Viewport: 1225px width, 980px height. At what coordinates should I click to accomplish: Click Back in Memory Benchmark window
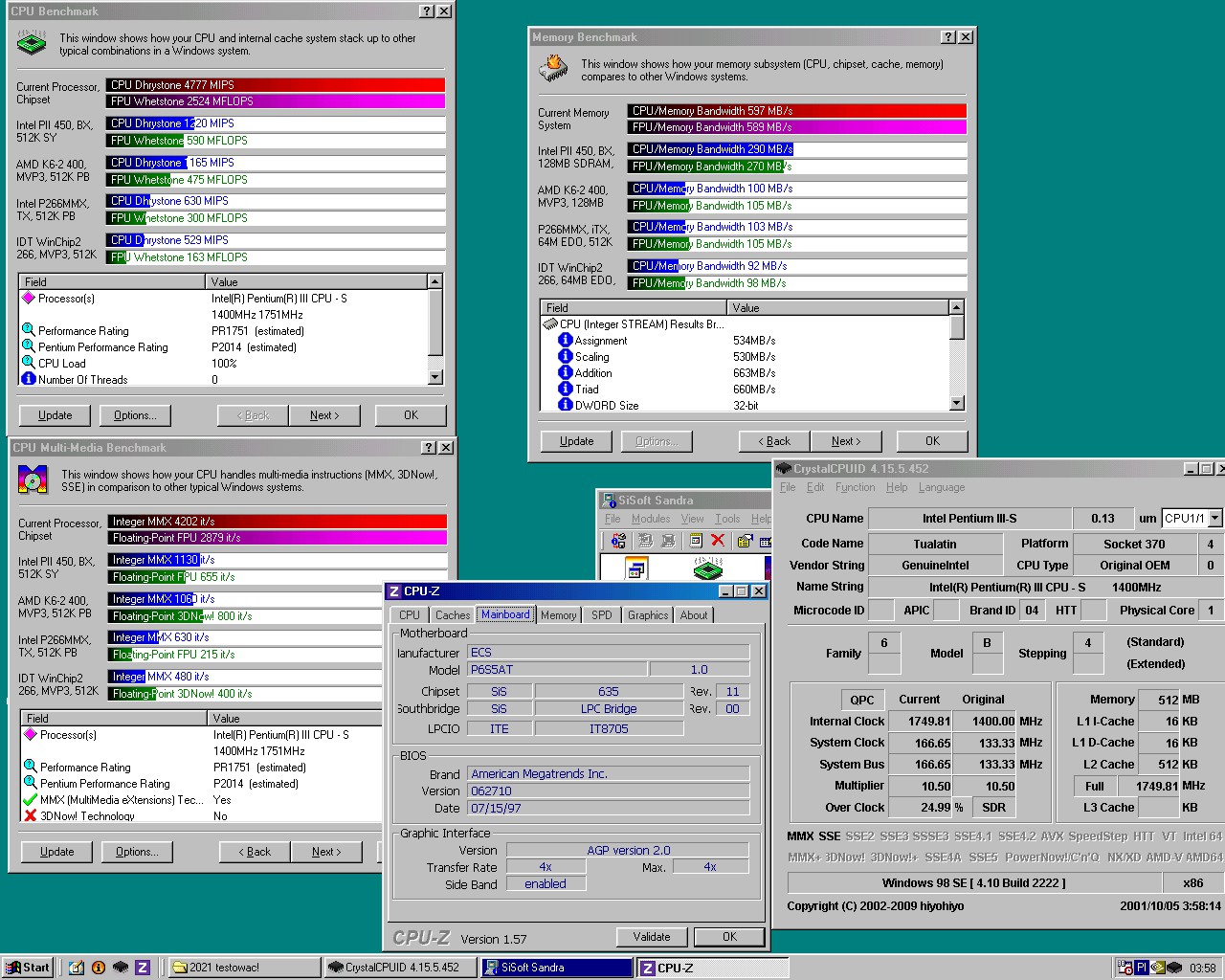(774, 441)
